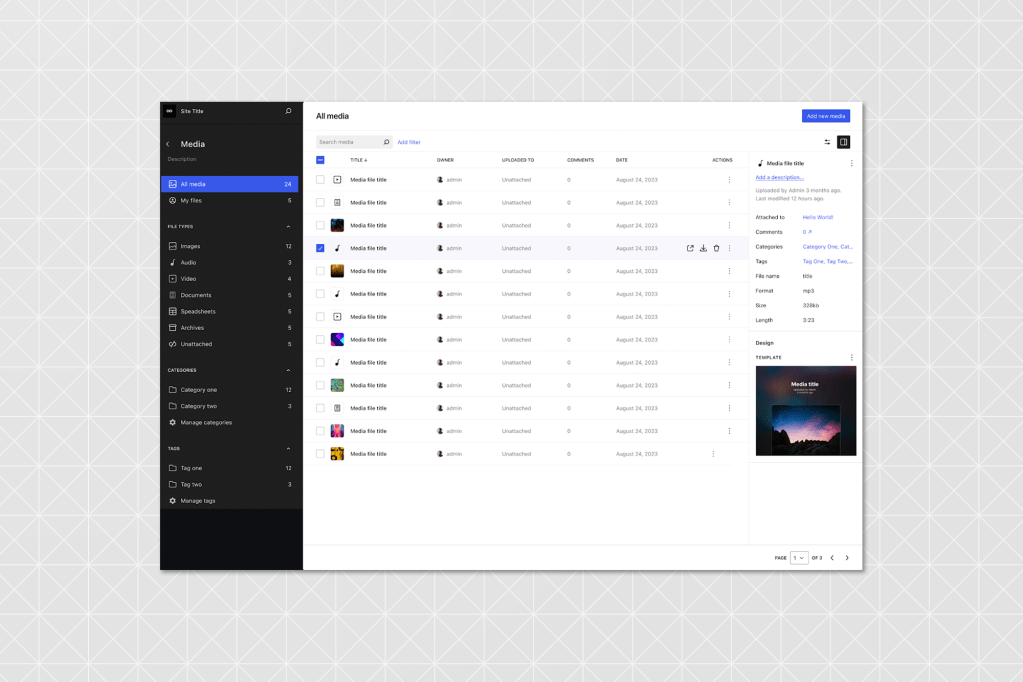Sort by the Title column header
Viewport: 1023px width, 682px height.
pos(359,160)
